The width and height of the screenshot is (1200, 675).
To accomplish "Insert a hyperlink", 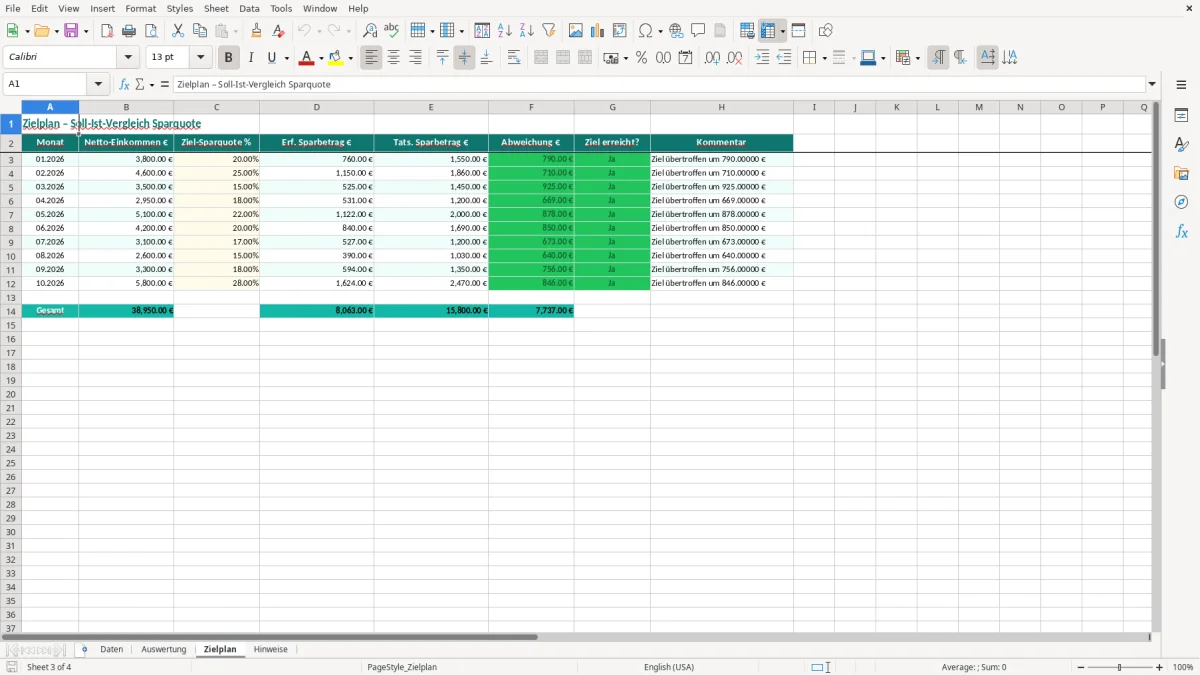I will [677, 31].
